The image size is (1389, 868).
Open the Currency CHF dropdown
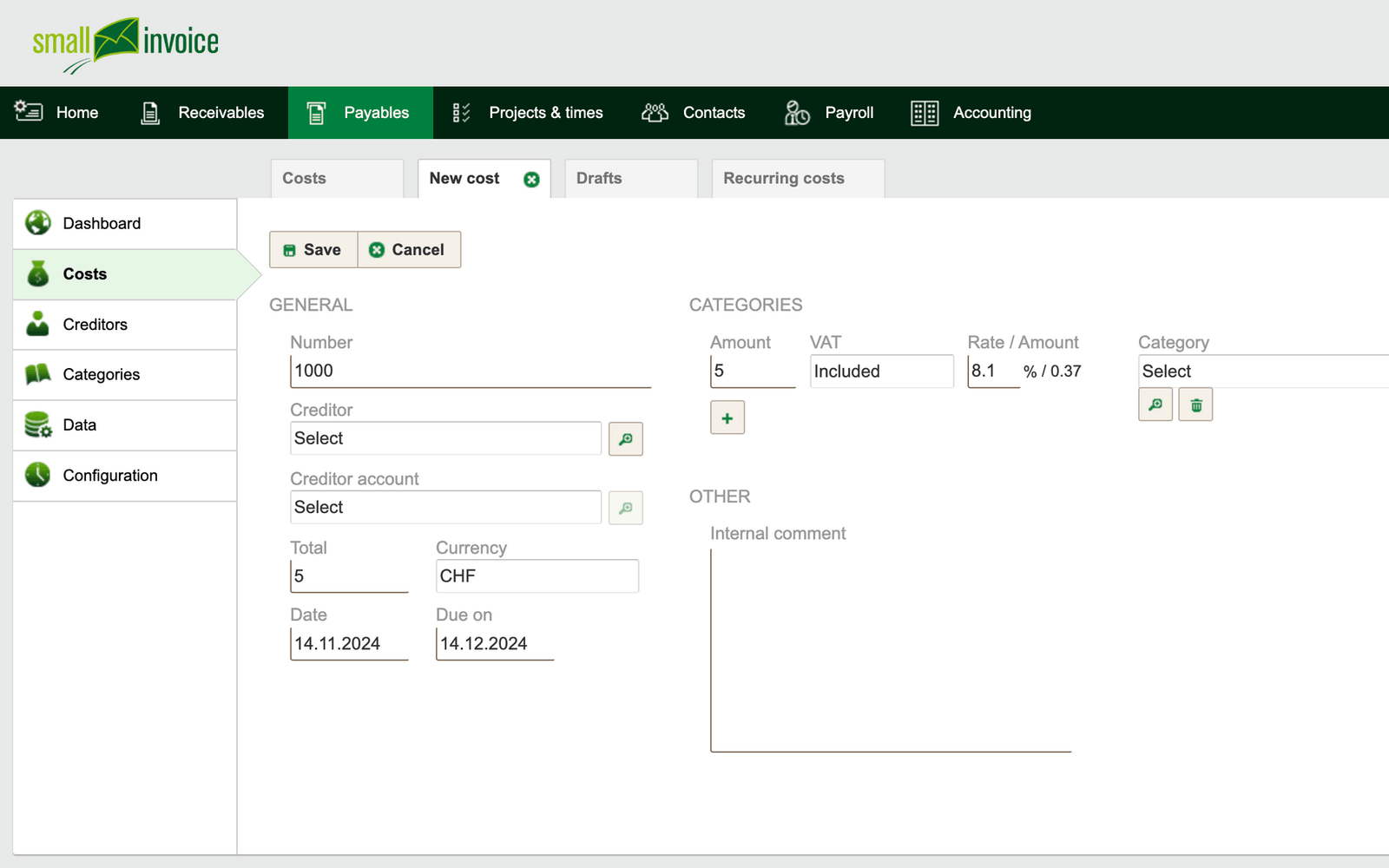pyautogui.click(x=537, y=576)
